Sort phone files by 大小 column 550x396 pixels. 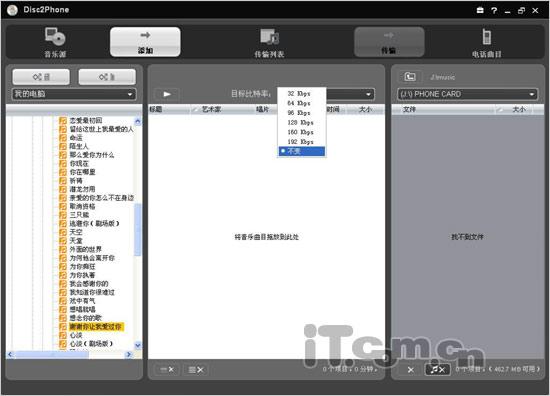519,109
